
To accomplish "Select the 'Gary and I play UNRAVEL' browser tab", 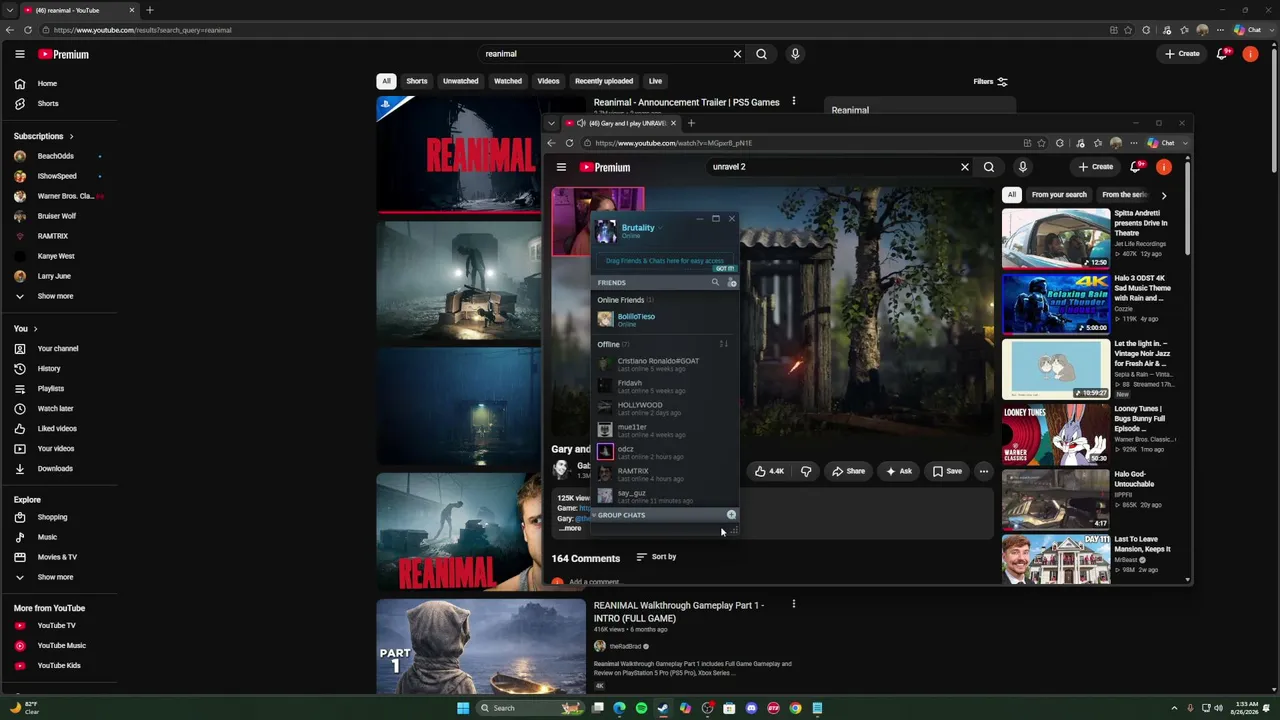I will click(621, 123).
